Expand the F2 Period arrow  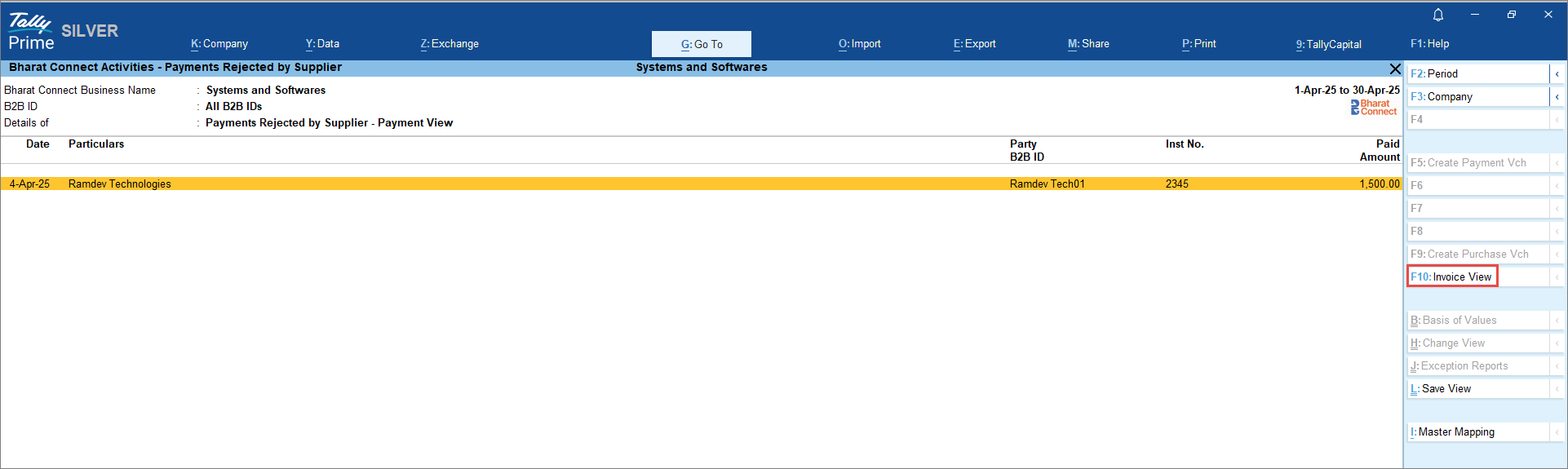(x=1557, y=74)
